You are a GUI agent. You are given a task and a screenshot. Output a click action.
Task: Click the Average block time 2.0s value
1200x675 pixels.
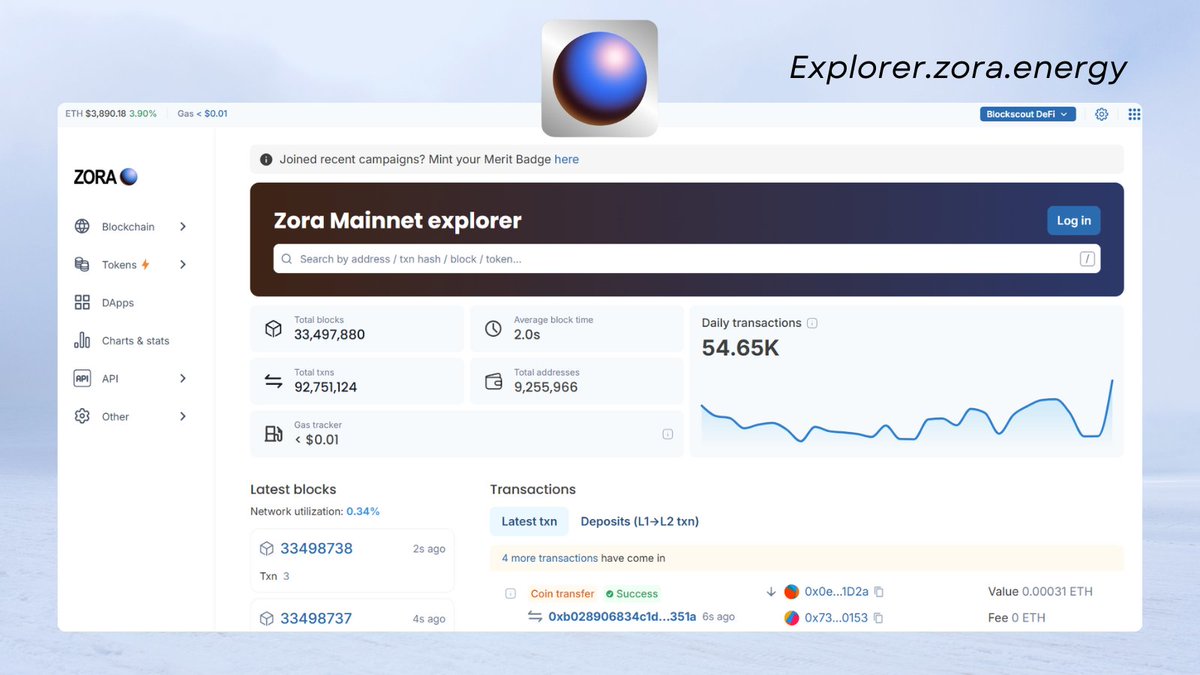527,335
